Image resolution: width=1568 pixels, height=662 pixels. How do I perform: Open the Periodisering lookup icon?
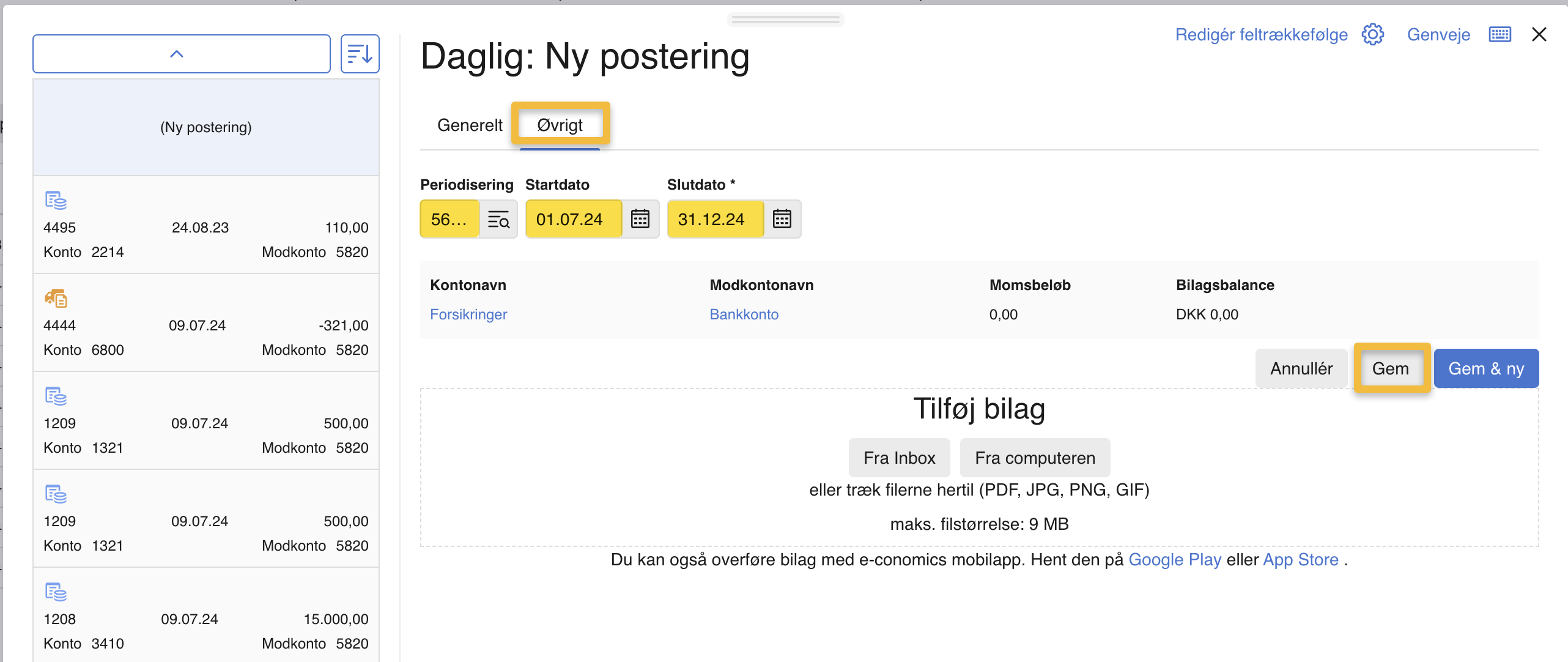(499, 219)
